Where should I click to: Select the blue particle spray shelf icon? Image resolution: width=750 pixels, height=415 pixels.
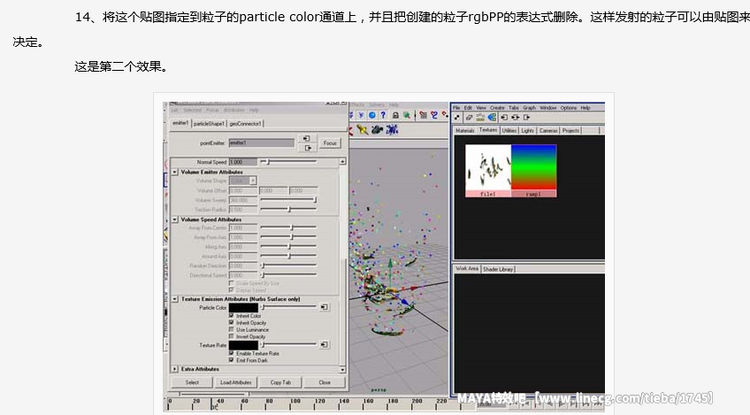pyautogui.click(x=392, y=130)
